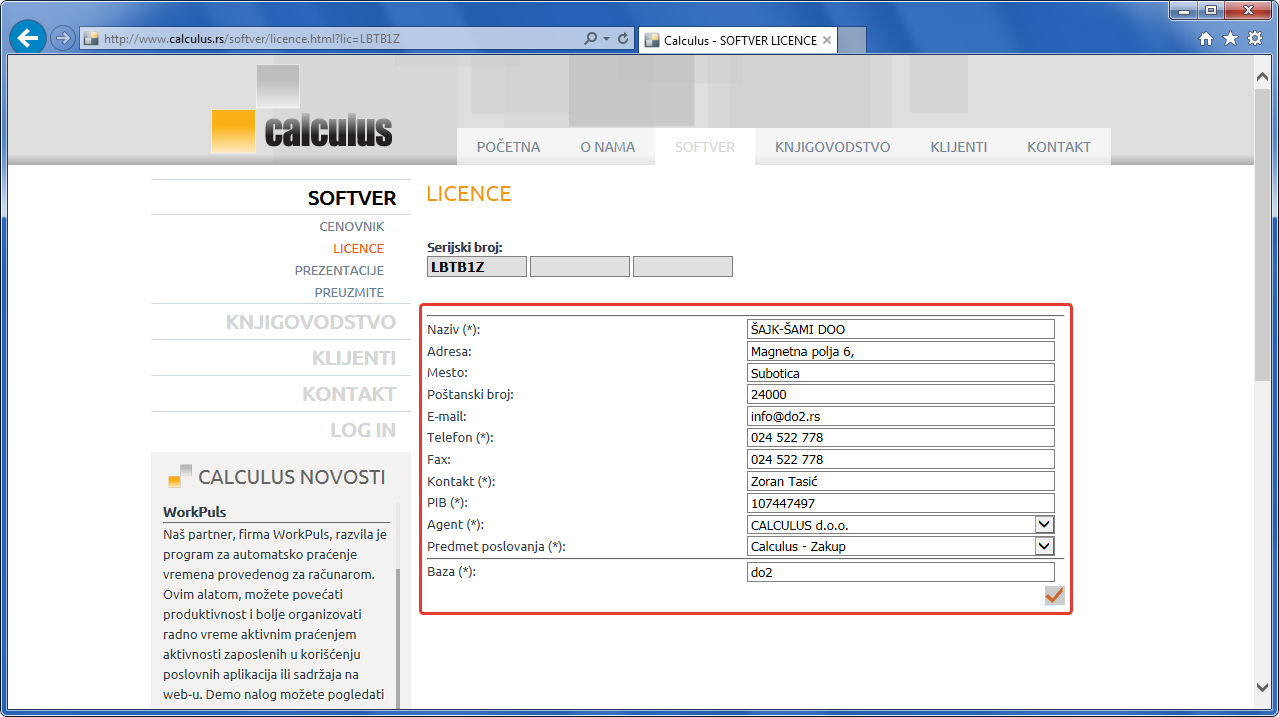Open the browser Home icon
Image resolution: width=1279 pixels, height=717 pixels.
pos(1206,39)
